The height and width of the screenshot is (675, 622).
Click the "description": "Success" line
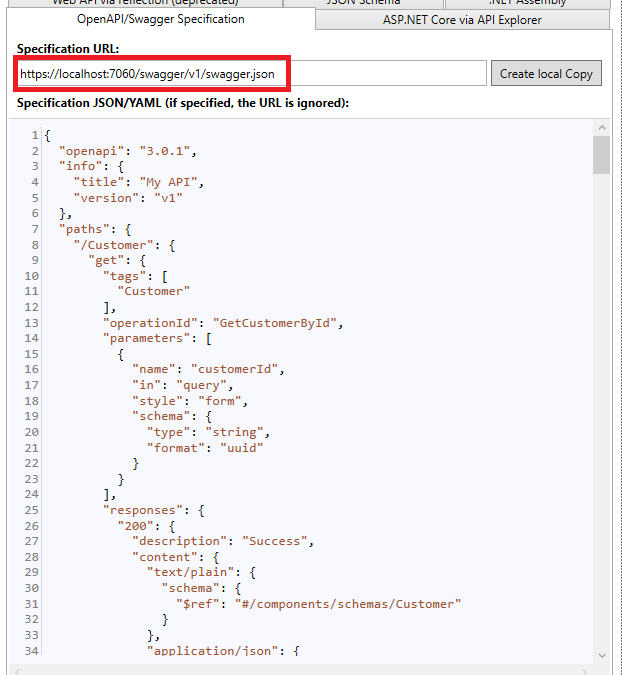tap(223, 541)
